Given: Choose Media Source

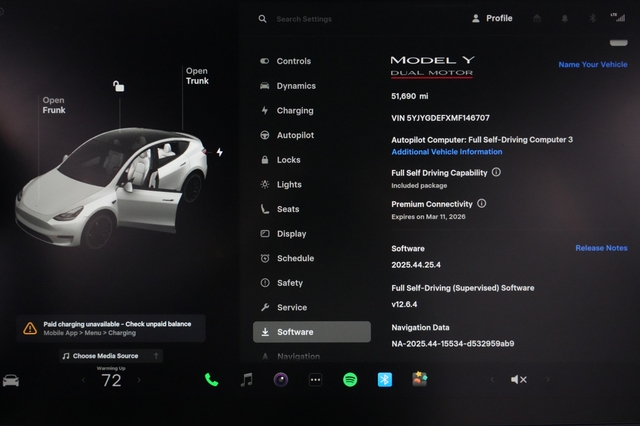Looking at the screenshot, I should point(105,356).
